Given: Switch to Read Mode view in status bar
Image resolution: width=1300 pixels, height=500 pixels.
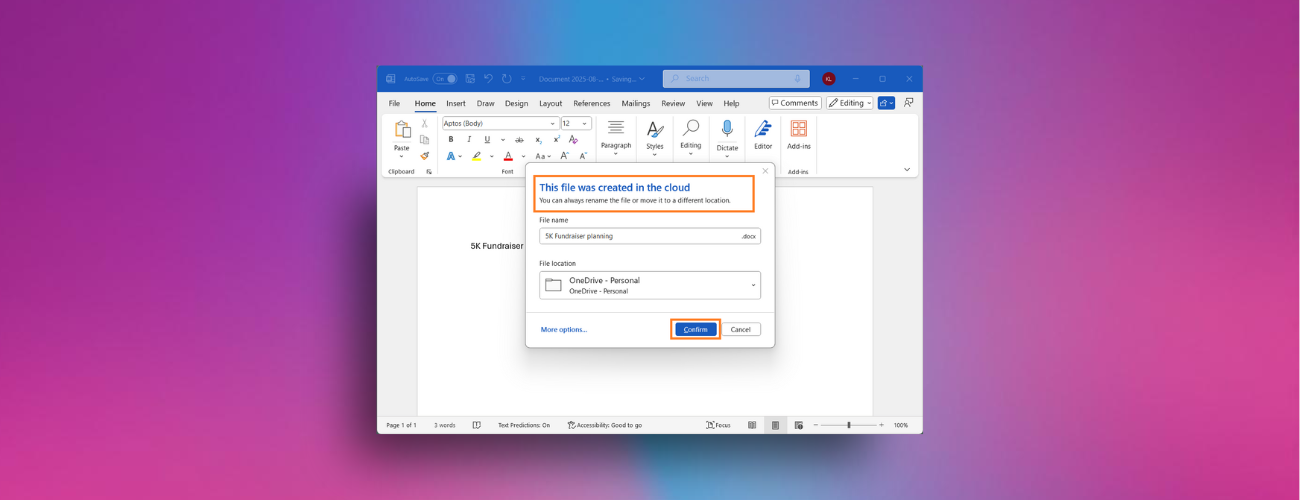Looking at the screenshot, I should pos(753,425).
